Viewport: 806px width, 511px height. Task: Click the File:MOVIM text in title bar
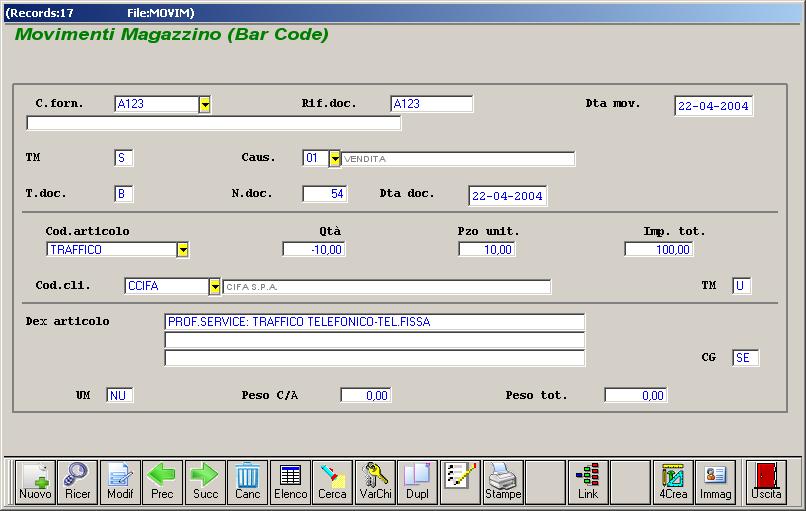[161, 13]
